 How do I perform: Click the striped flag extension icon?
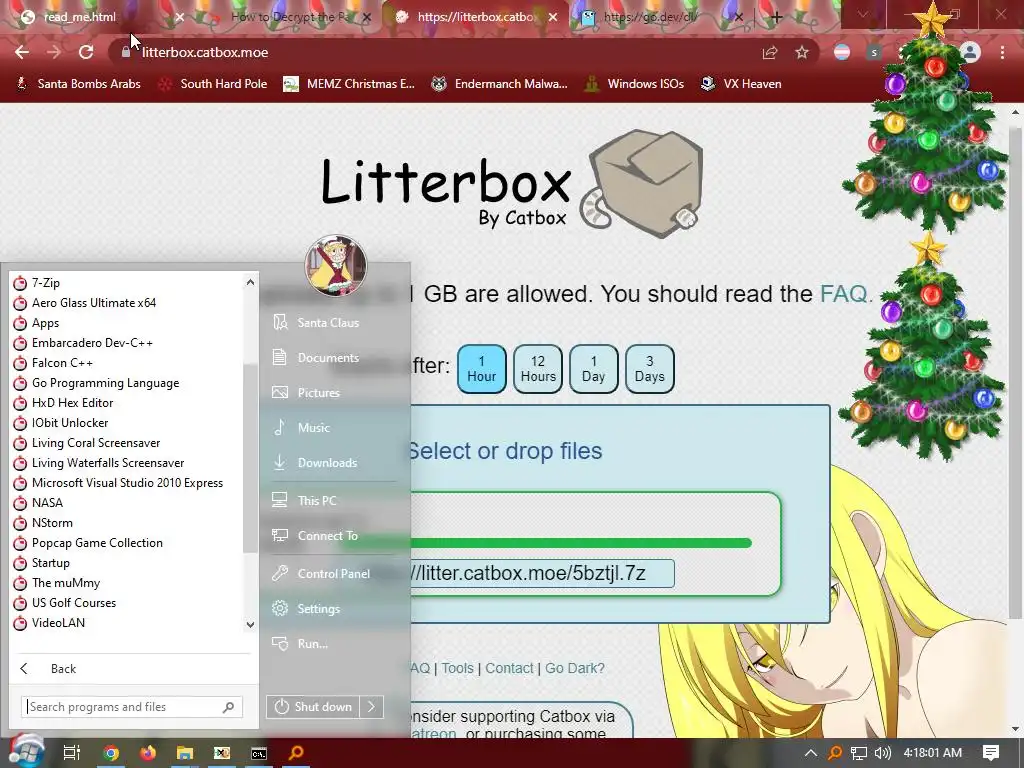coord(842,52)
